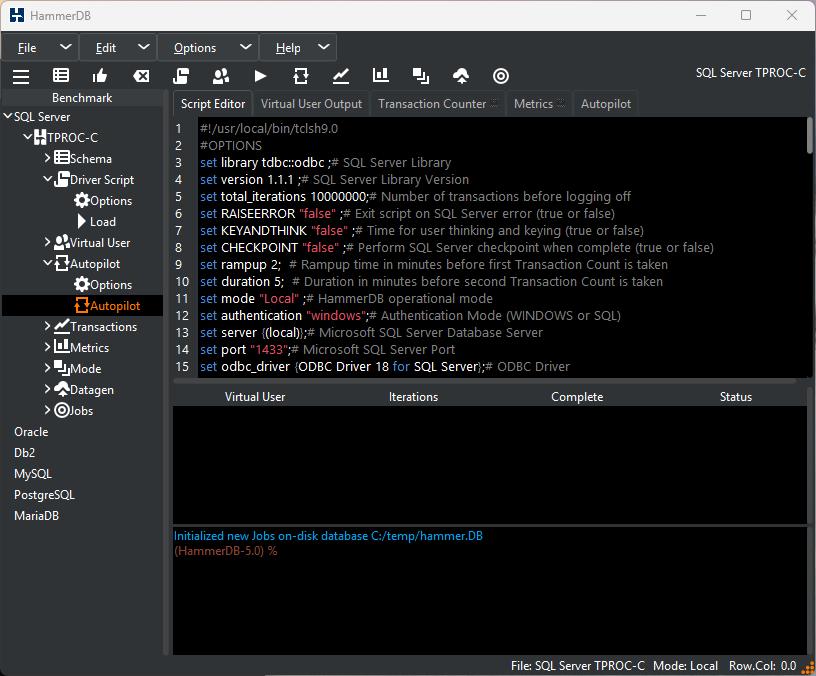Expand the Jobs node chevron
Viewport: 816px width, 676px height.
tap(48, 410)
